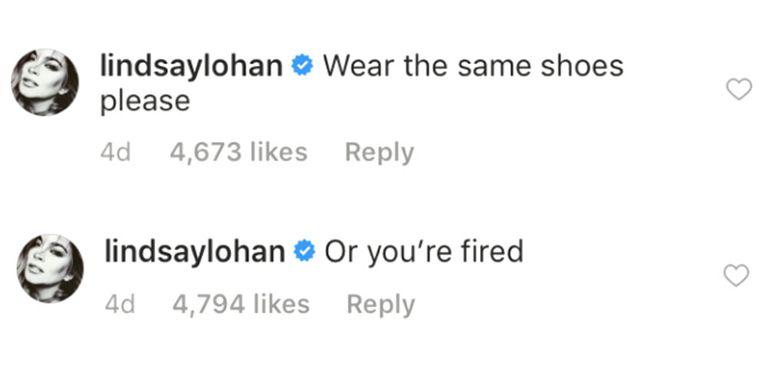Click the word "fired" in second comment
The height and width of the screenshot is (384, 768).
tap(492, 252)
